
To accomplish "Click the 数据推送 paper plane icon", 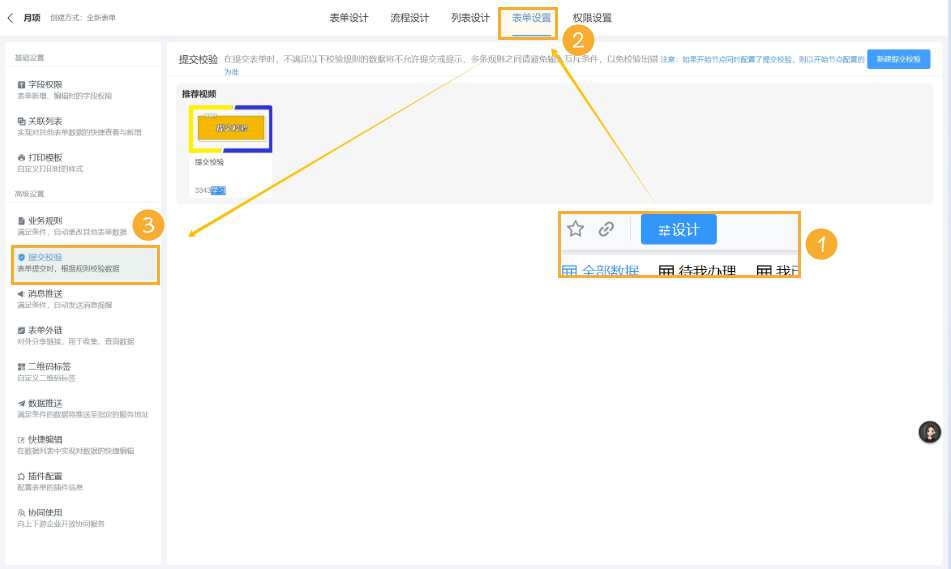I will point(21,403).
